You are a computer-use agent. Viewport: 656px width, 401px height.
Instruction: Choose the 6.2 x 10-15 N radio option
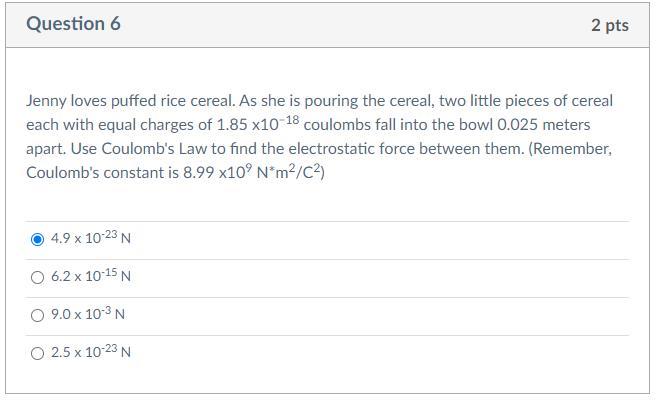(x=38, y=277)
